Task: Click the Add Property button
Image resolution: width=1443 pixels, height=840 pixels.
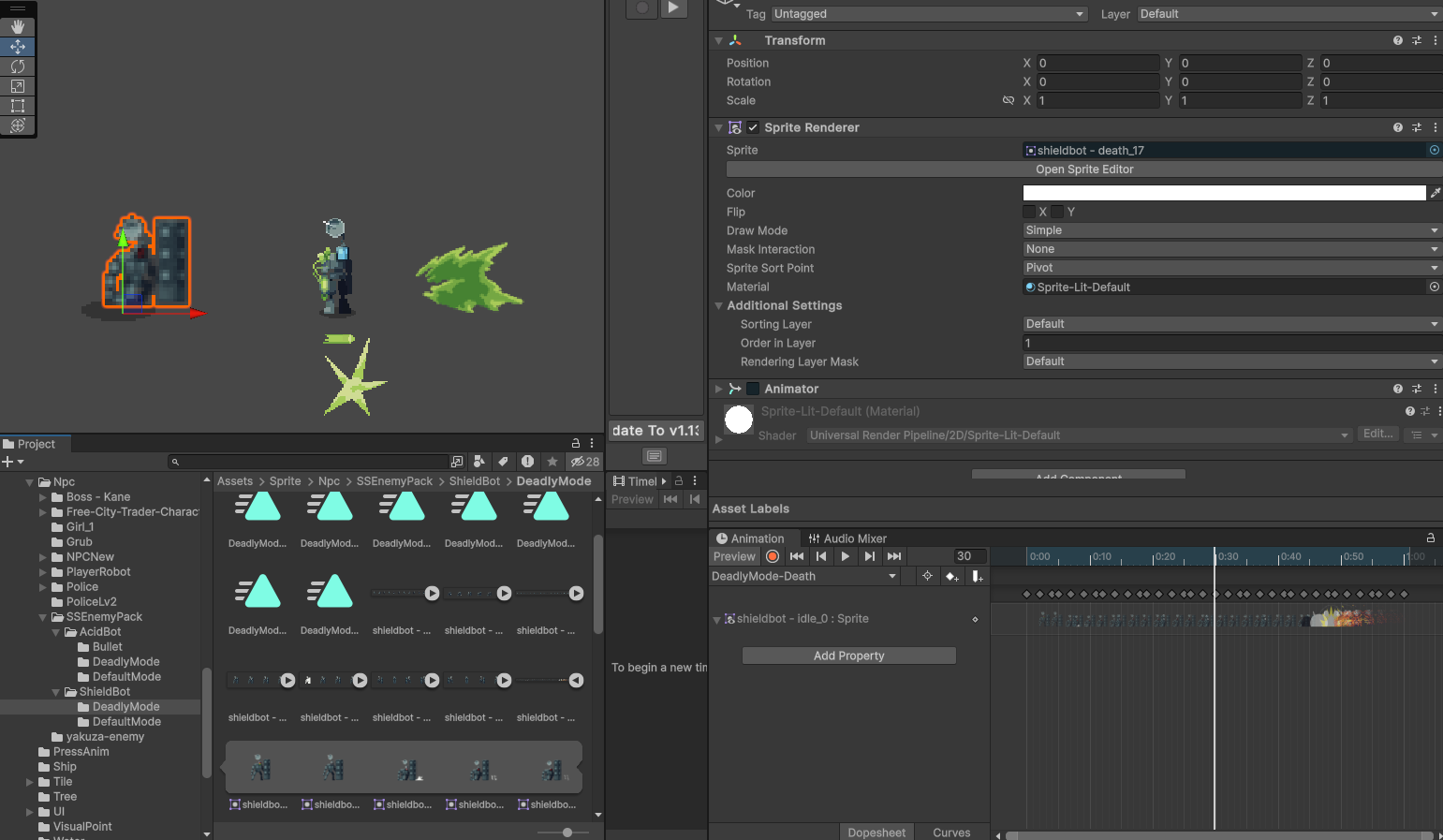Action: point(848,656)
